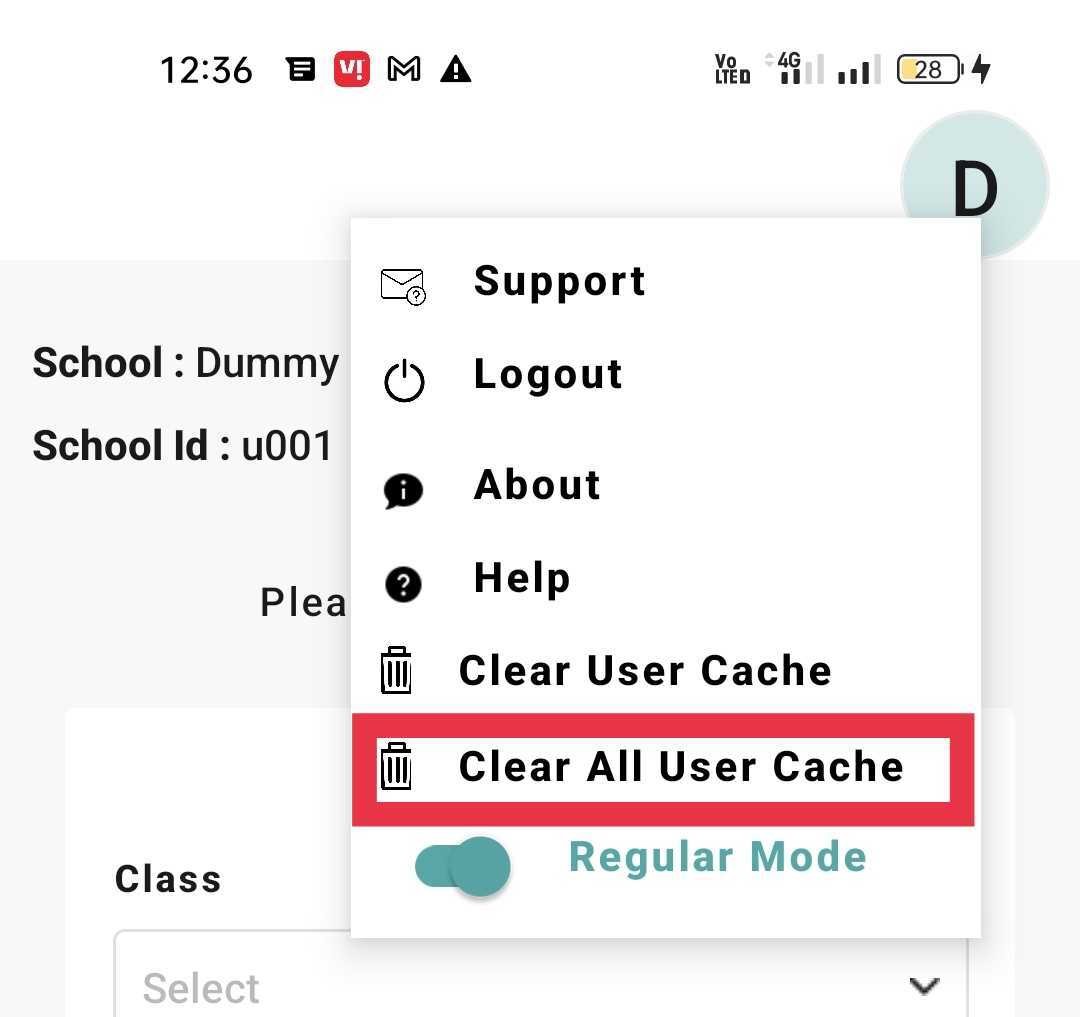Toggle the Regular Mode switch

[463, 866]
